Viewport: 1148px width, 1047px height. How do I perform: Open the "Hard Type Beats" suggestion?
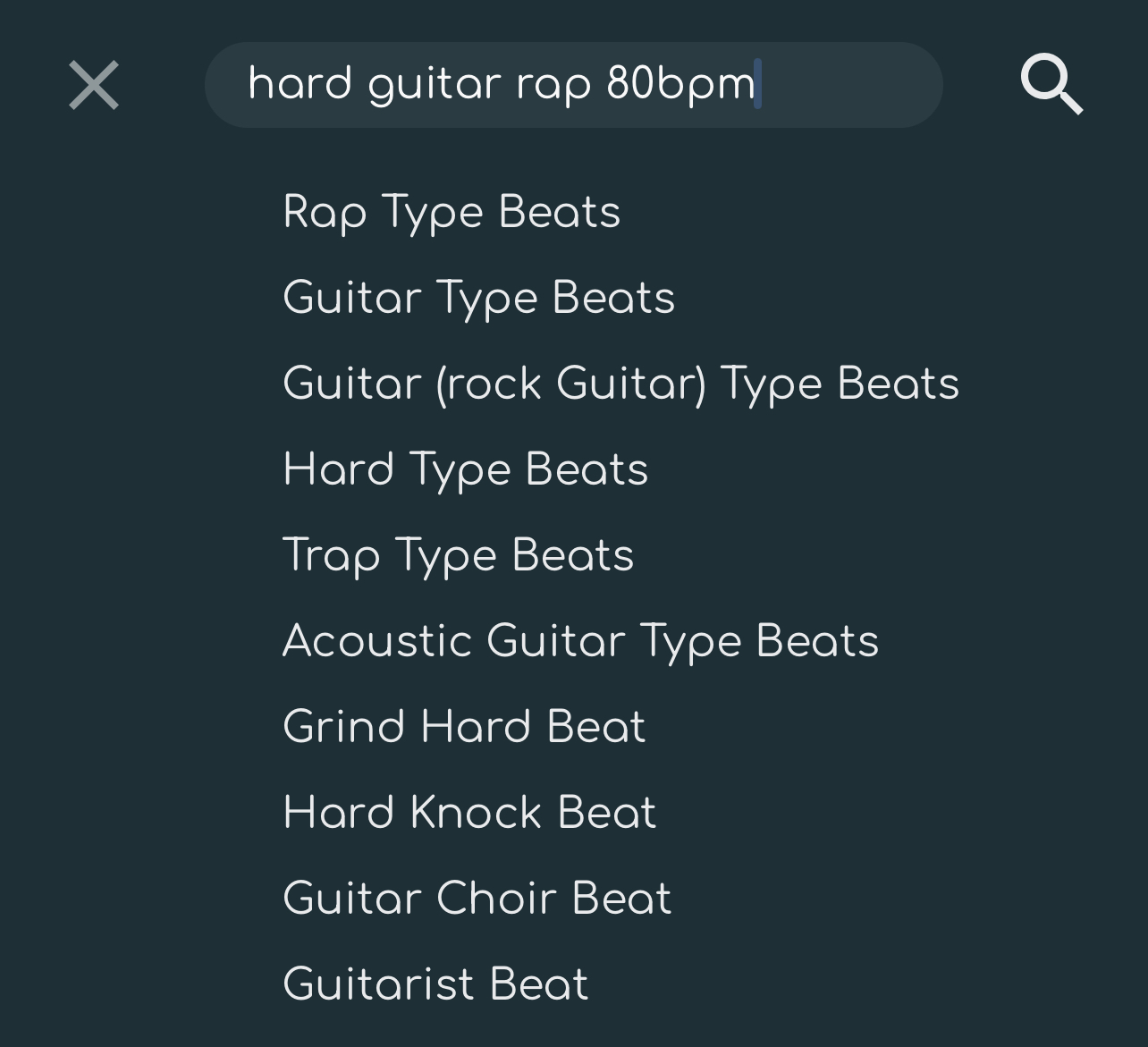click(x=465, y=469)
